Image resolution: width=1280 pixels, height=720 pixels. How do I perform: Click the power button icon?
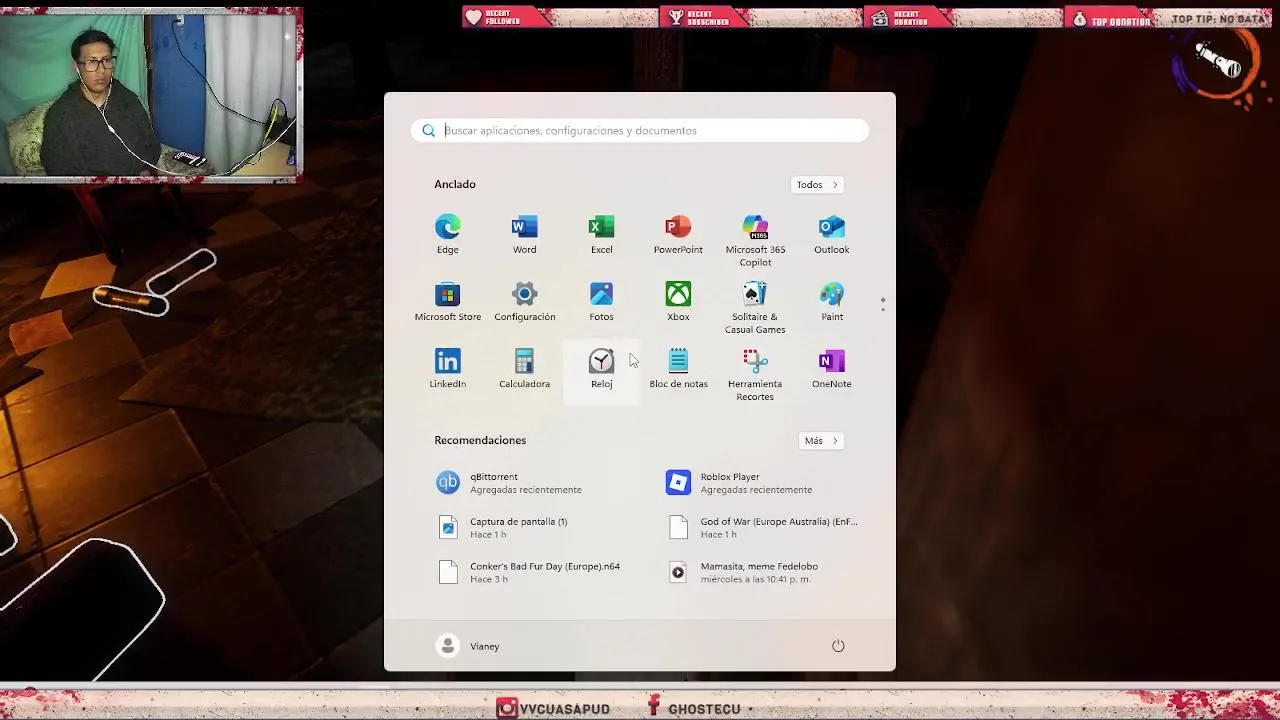tap(838, 646)
